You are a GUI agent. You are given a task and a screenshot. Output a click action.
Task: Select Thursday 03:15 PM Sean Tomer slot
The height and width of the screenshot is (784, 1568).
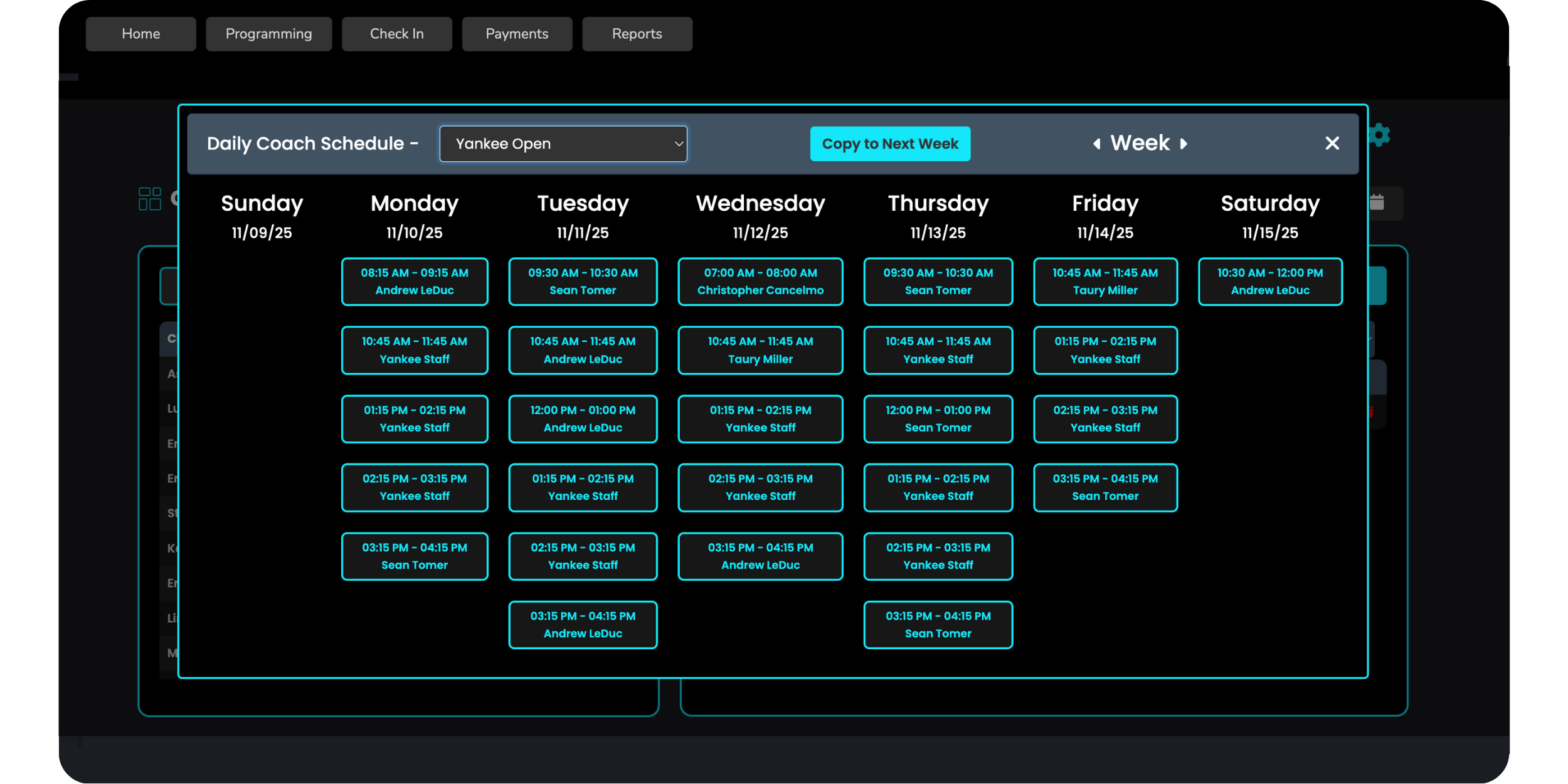coord(938,625)
